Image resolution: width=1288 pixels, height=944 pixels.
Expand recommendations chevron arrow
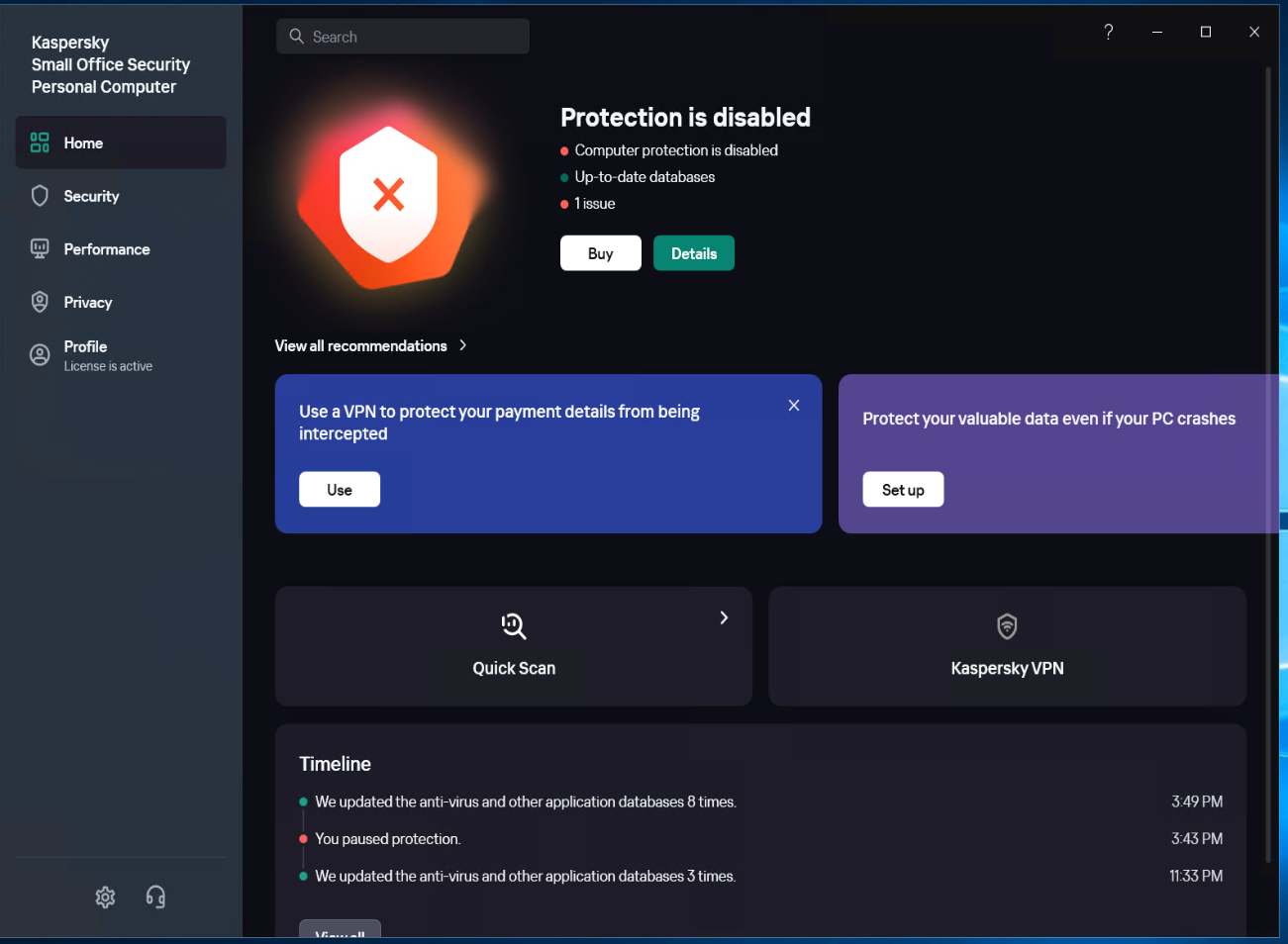click(462, 345)
